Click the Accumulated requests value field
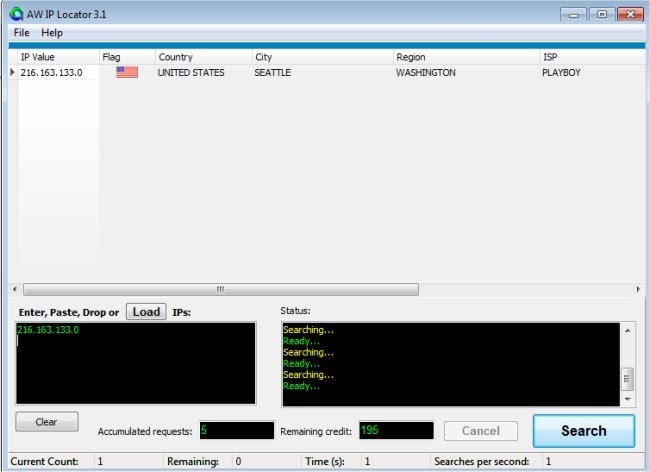Screen dimensions: 650x472 tap(237, 430)
